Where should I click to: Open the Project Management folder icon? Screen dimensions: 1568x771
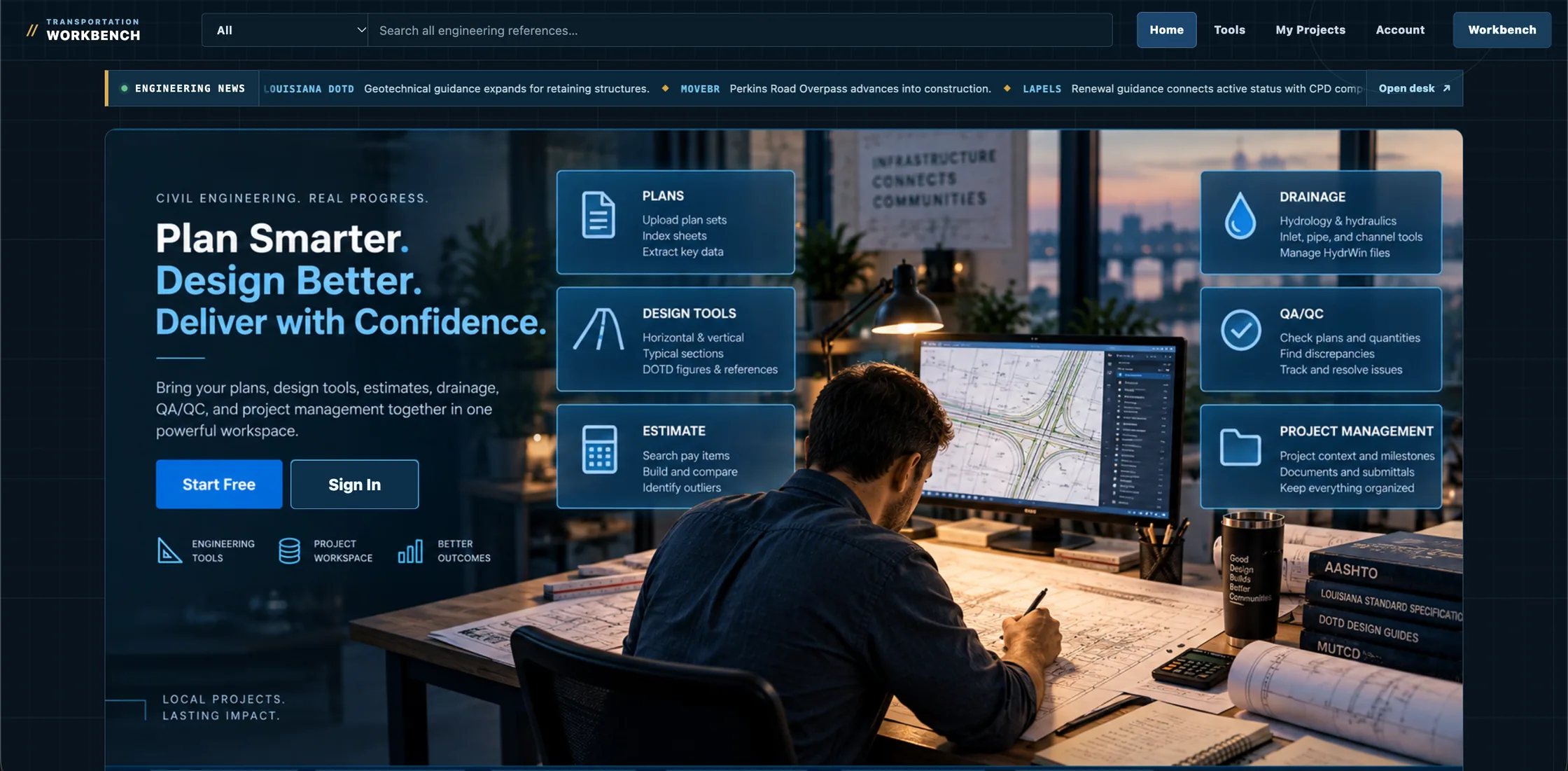(x=1240, y=447)
